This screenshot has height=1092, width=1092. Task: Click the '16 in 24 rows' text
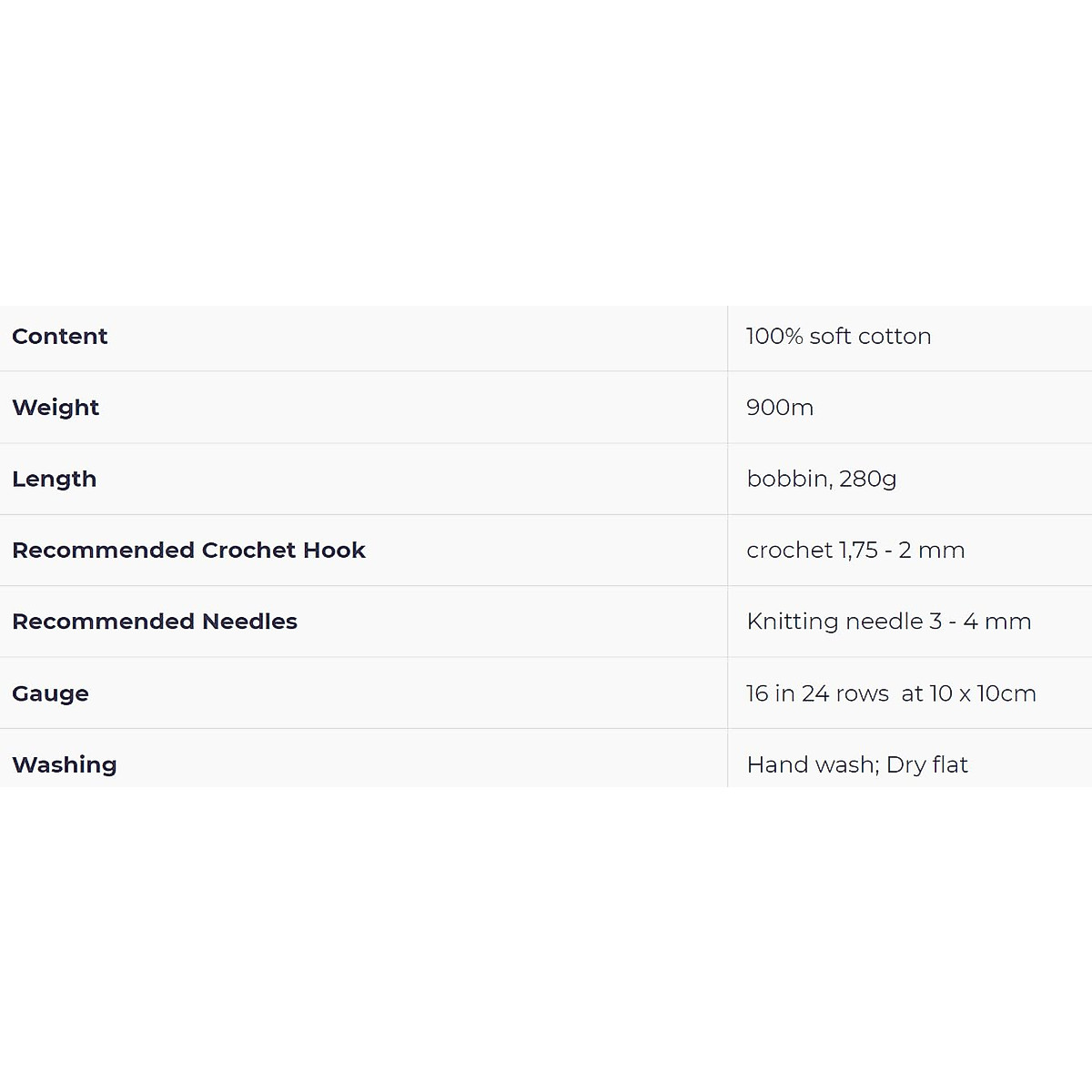pyautogui.click(x=817, y=693)
